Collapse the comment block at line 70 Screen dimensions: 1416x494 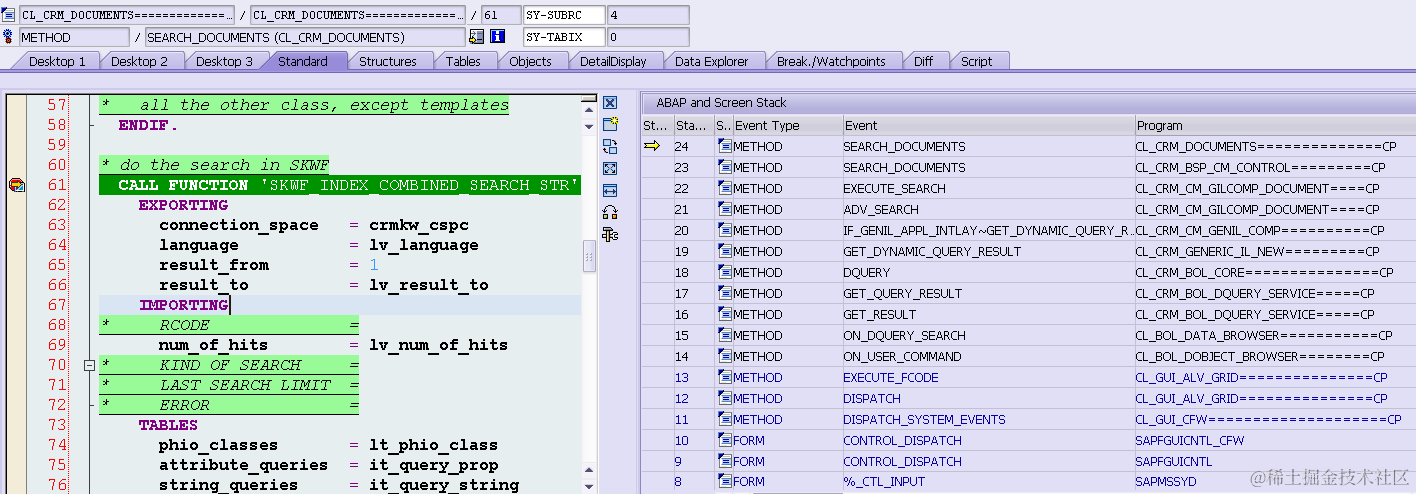coord(89,365)
